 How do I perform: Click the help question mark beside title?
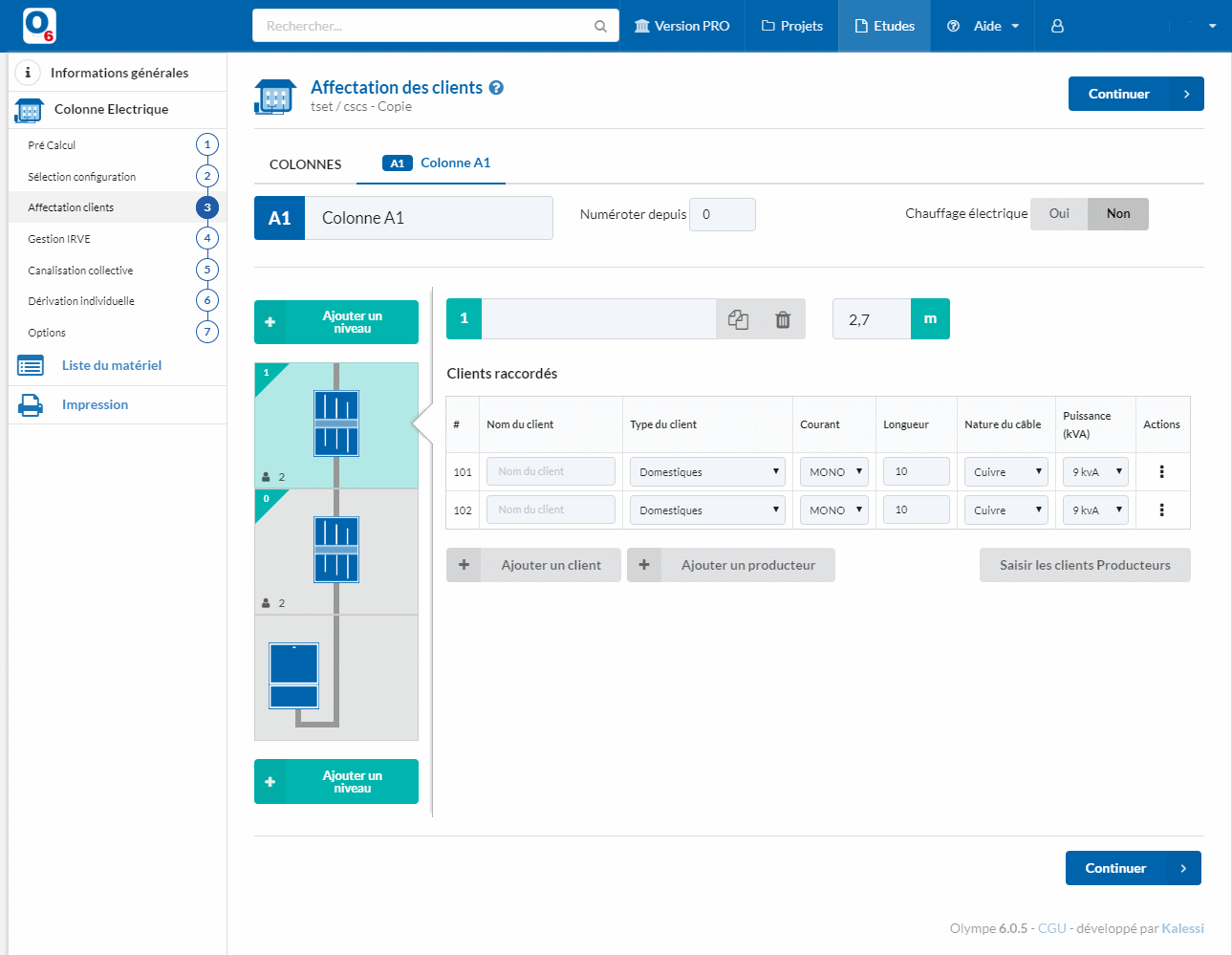[x=496, y=87]
